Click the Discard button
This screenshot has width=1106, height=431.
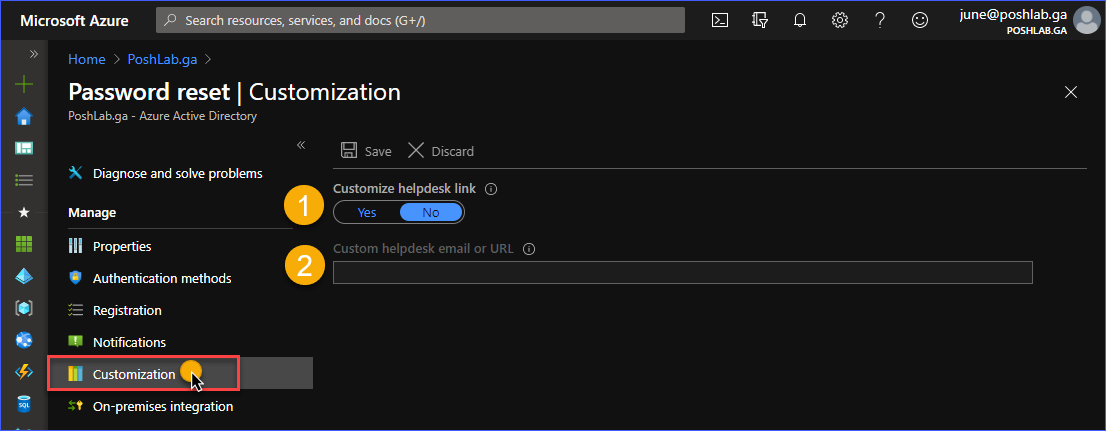[441, 151]
